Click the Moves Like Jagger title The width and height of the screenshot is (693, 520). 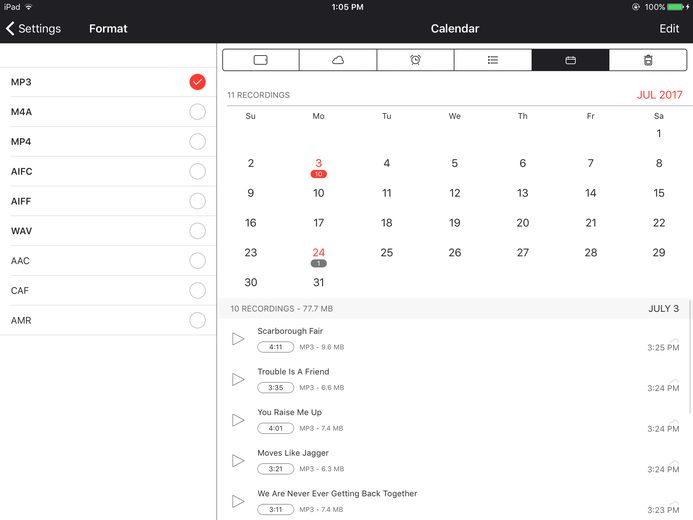pyautogui.click(x=293, y=453)
